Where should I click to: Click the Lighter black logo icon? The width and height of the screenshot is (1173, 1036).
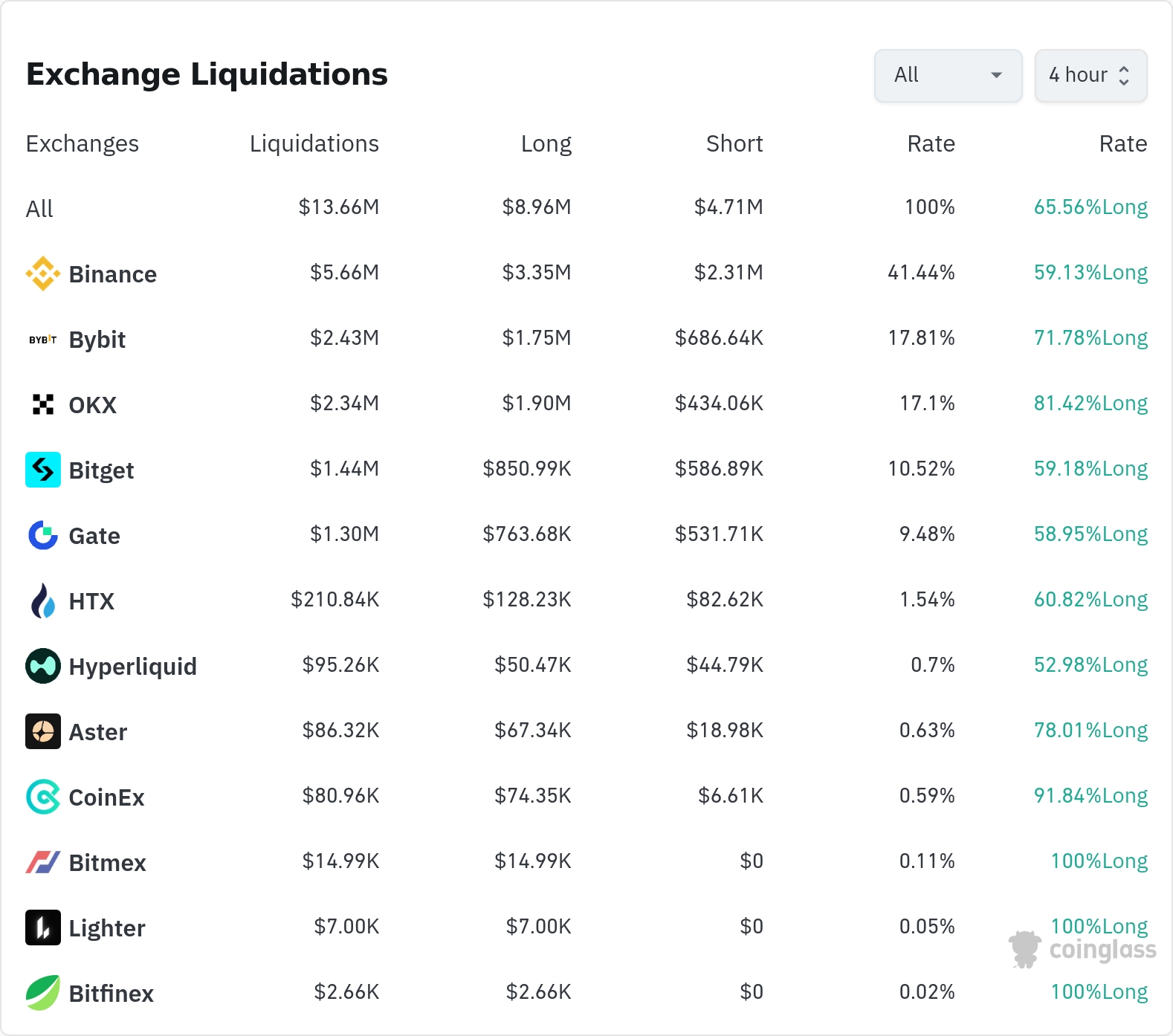[43, 927]
